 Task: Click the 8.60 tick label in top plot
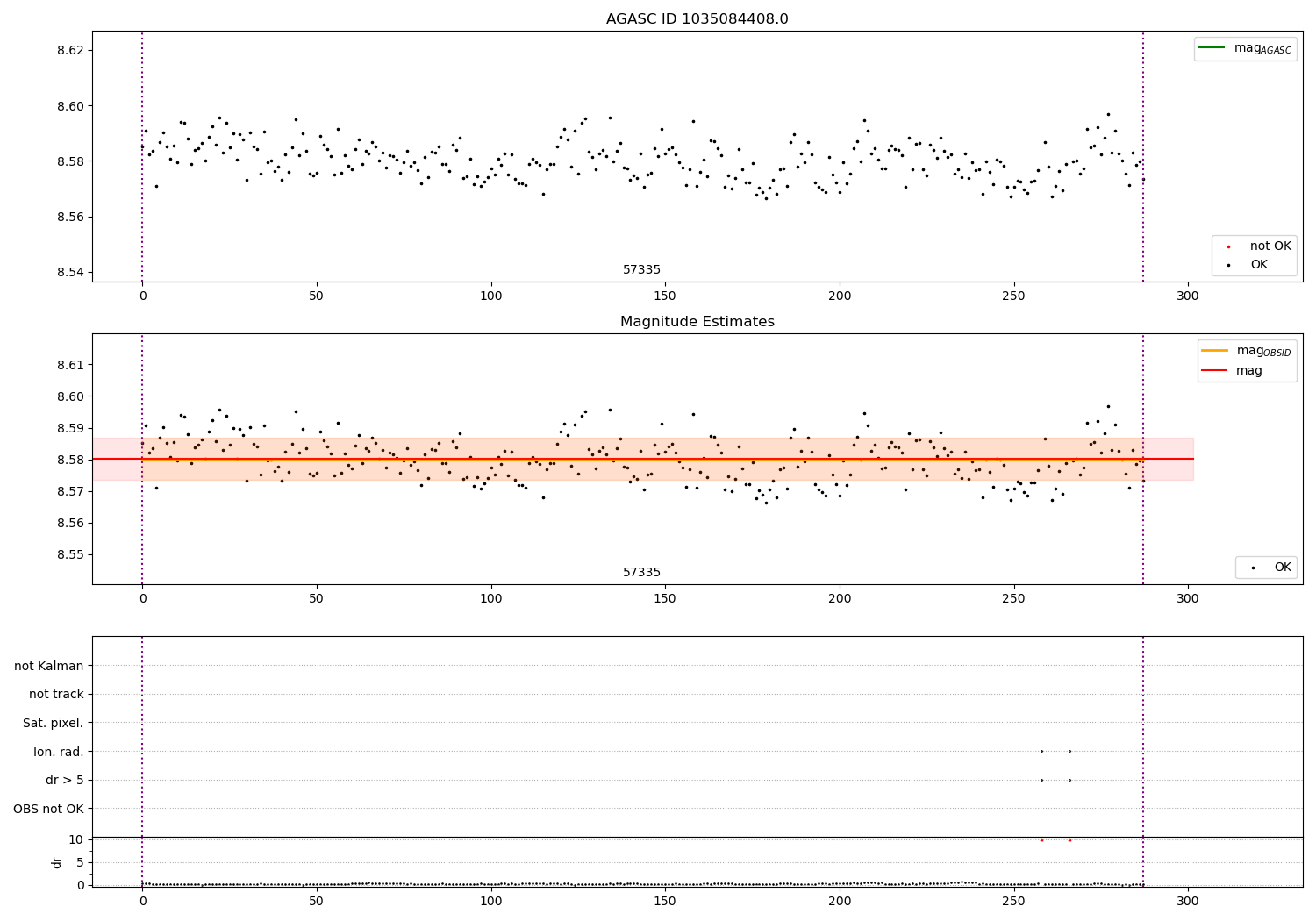(x=71, y=106)
